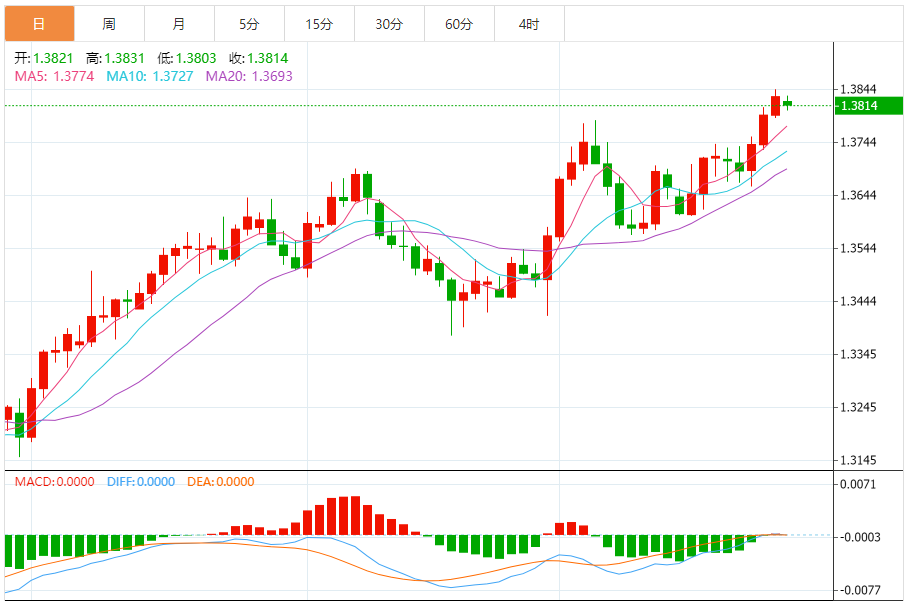Click the -0.0077 MACD axis label
Image resolution: width=911 pixels, height=601 pixels.
[859, 591]
